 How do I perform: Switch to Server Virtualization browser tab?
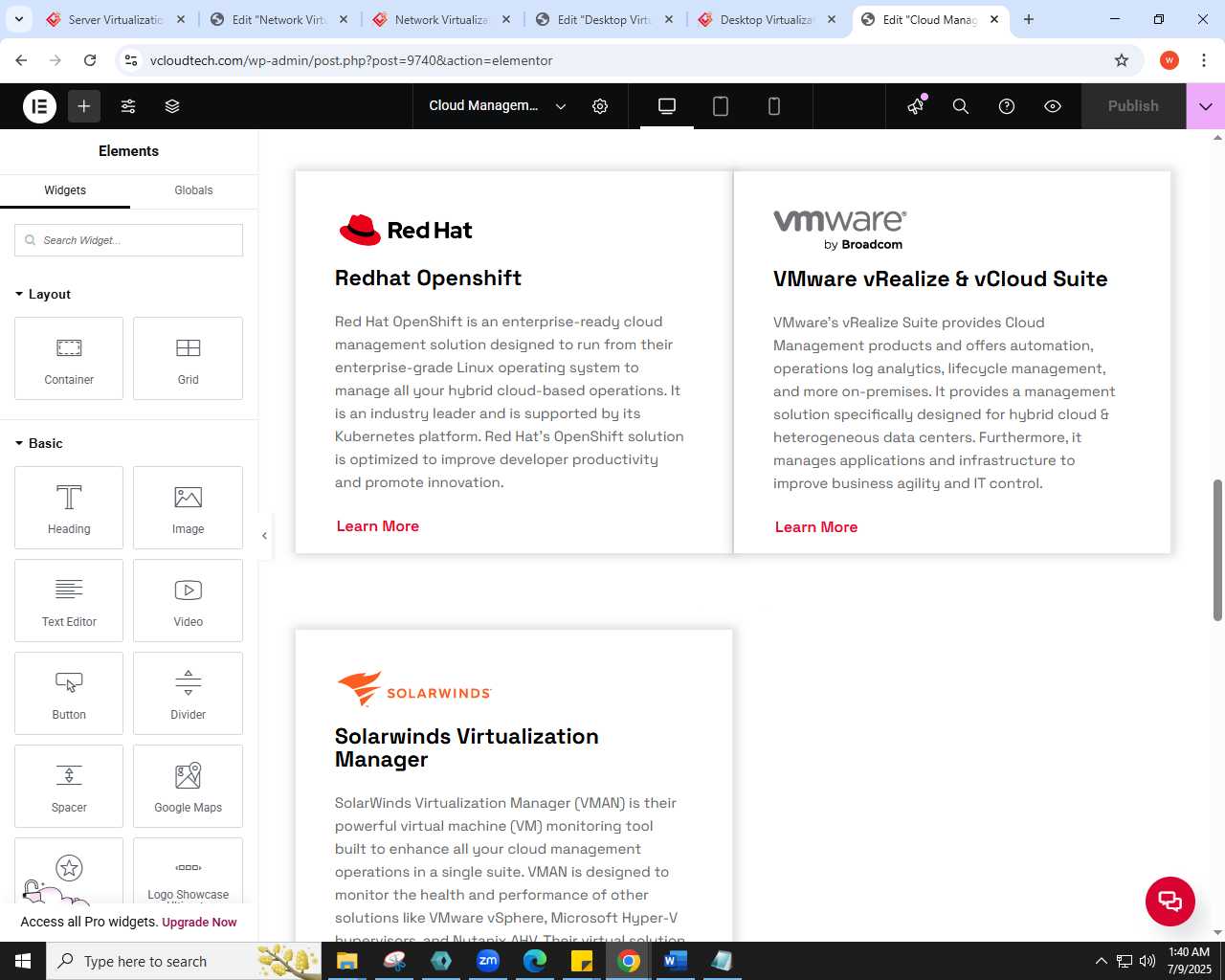[x=115, y=19]
